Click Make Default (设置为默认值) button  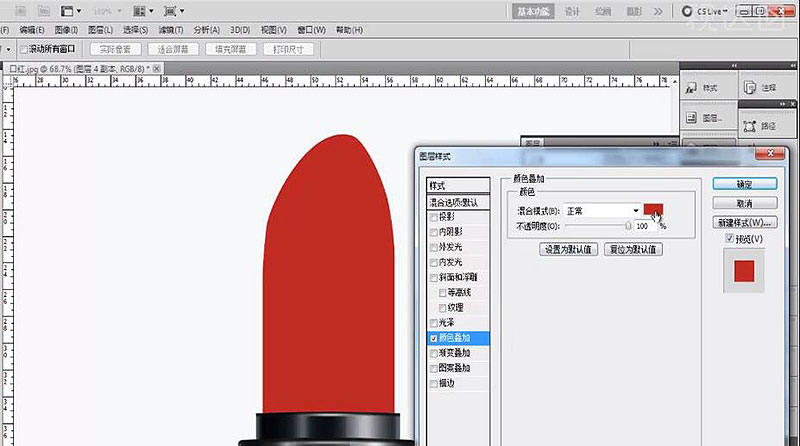(x=568, y=250)
